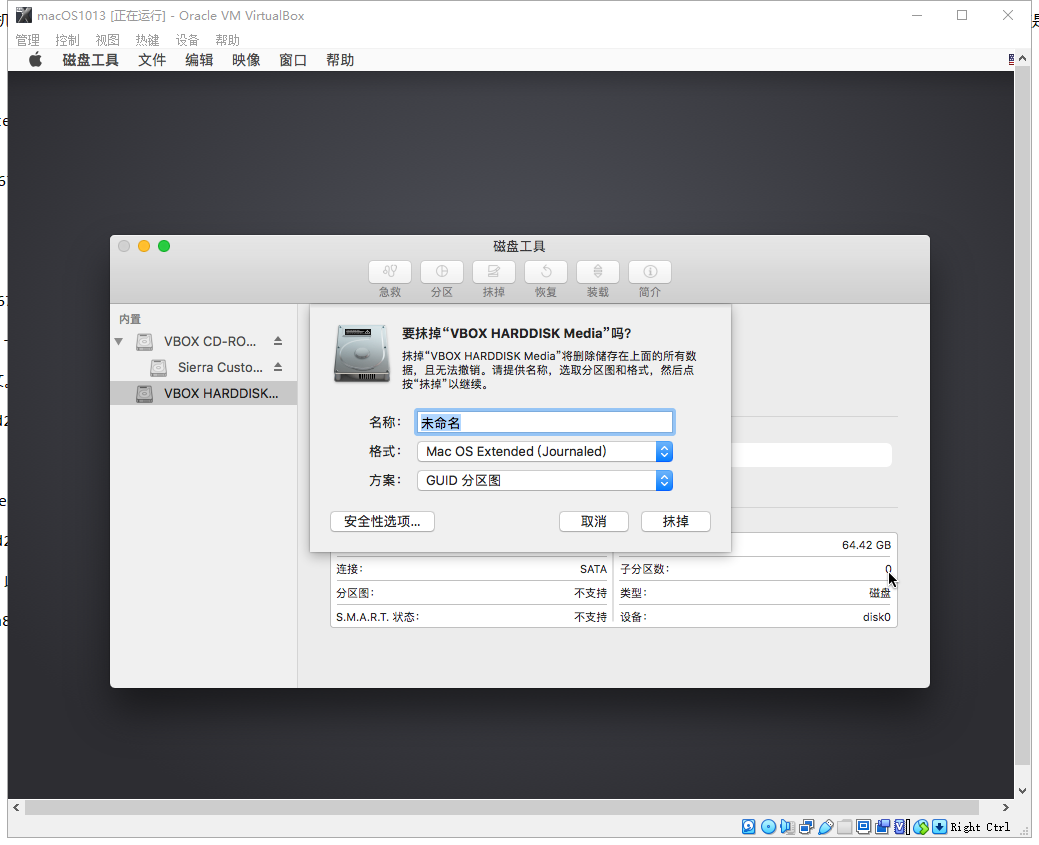The width and height of the screenshot is (1039, 845).
Task: Click the VirtualBox hard disk status icon
Action: point(749,826)
